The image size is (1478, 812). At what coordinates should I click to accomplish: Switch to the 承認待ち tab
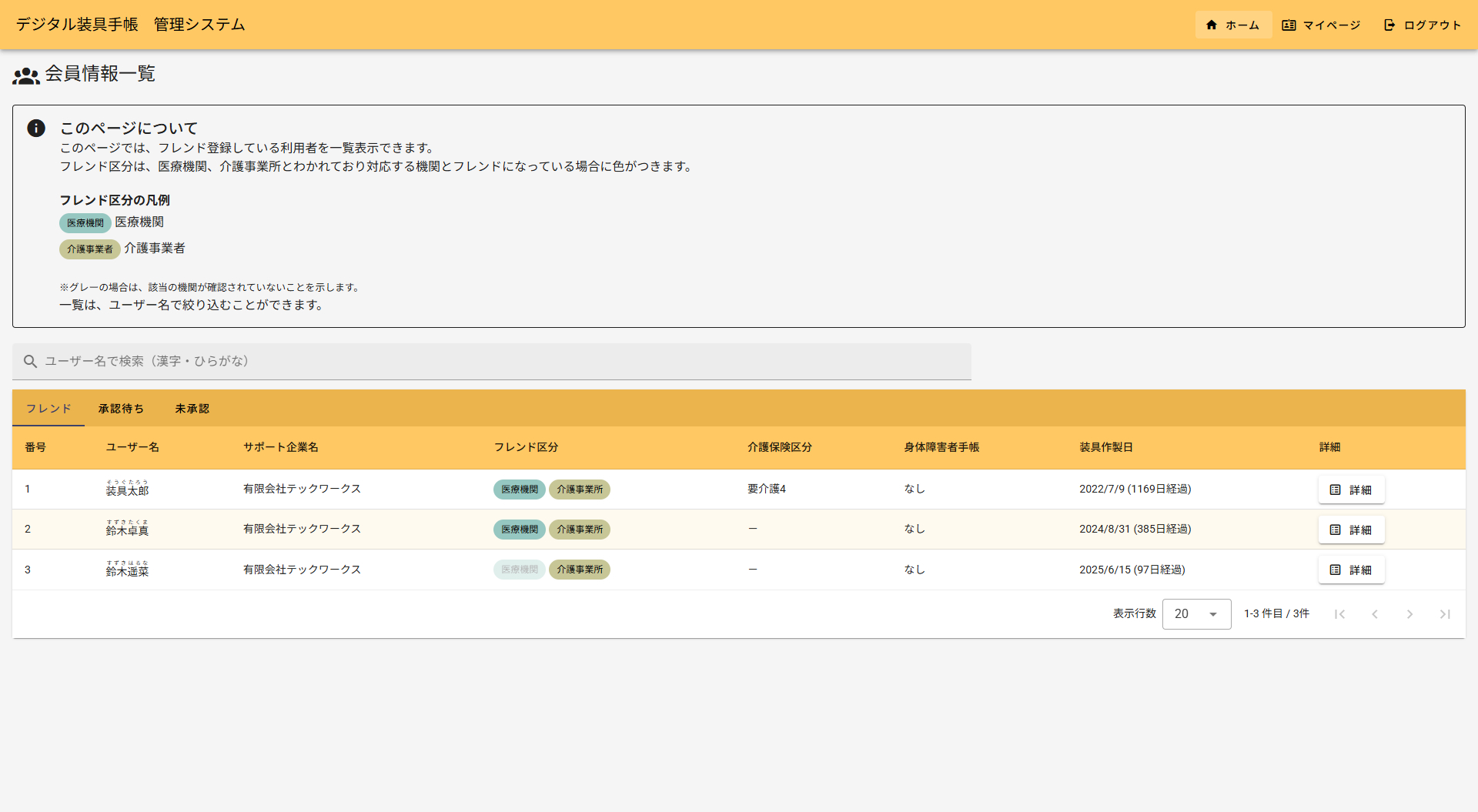(121, 409)
